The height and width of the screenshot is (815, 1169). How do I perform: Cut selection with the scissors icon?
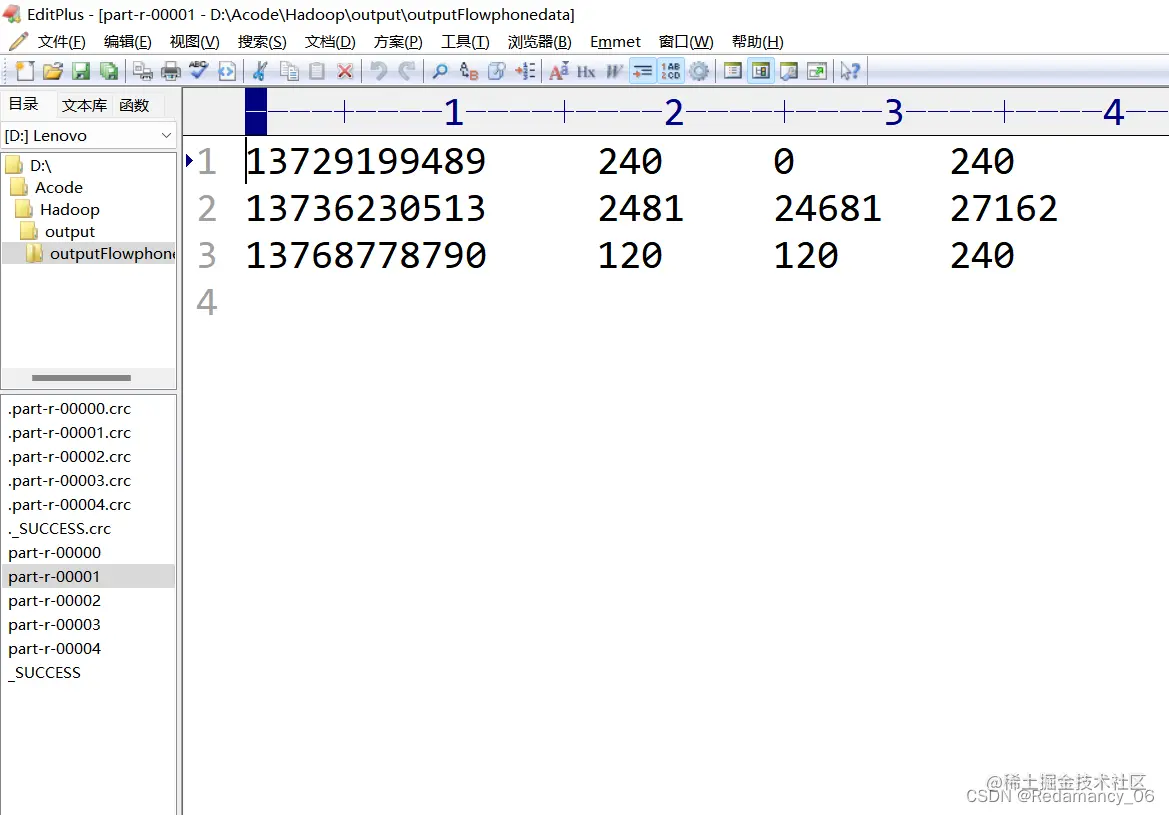coord(260,72)
